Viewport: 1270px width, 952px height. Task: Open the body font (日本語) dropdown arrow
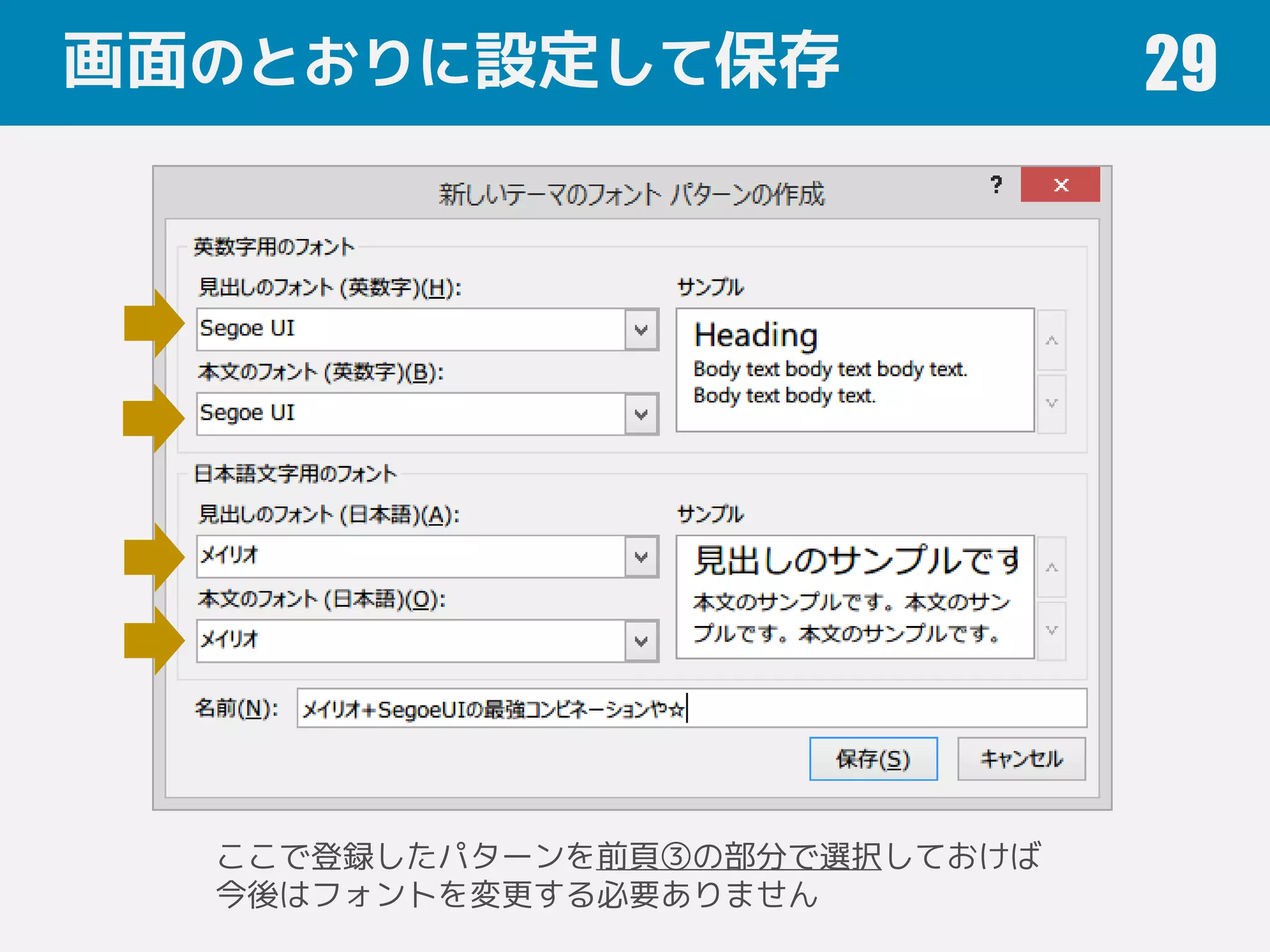(x=642, y=641)
